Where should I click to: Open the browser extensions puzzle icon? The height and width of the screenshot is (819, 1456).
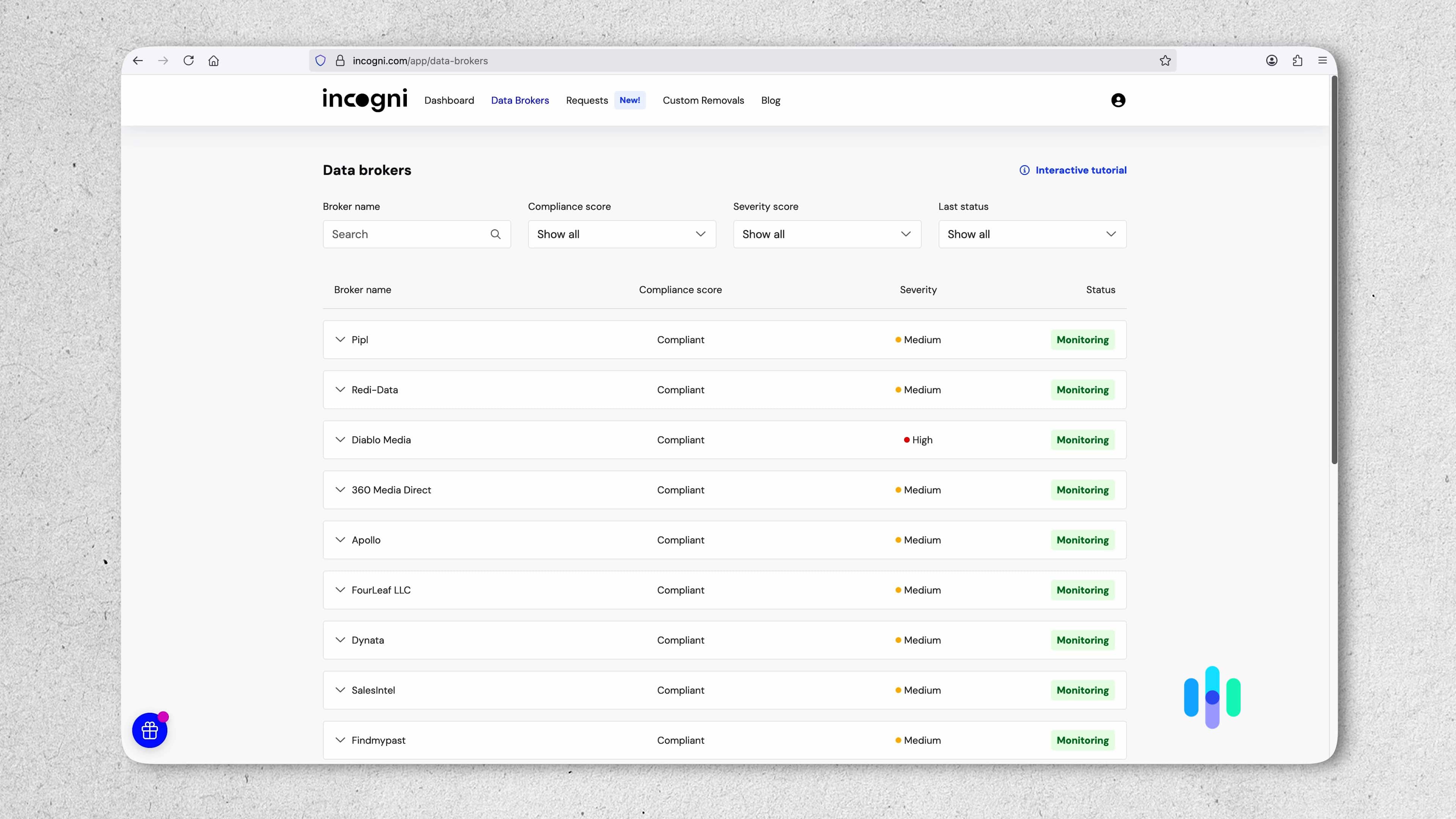tap(1297, 61)
